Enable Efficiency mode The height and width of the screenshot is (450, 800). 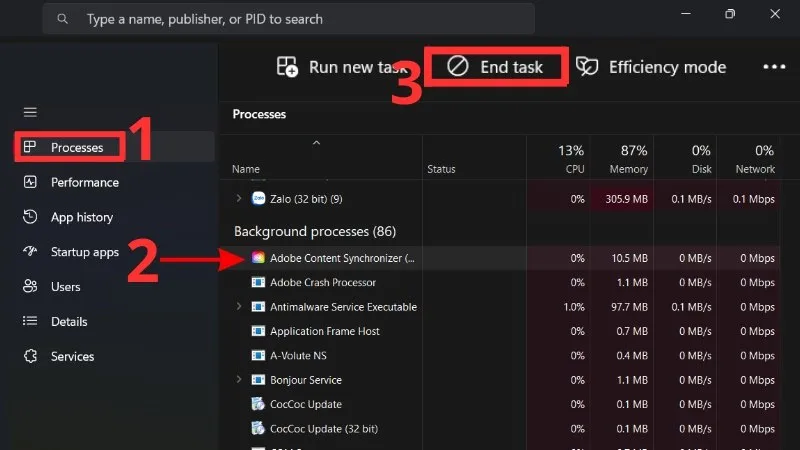pyautogui.click(x=651, y=67)
